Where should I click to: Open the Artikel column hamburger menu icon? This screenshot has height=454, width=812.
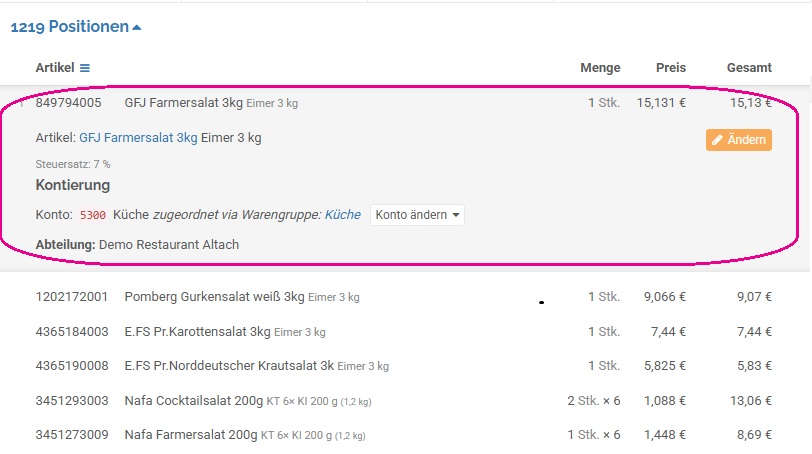click(x=85, y=68)
